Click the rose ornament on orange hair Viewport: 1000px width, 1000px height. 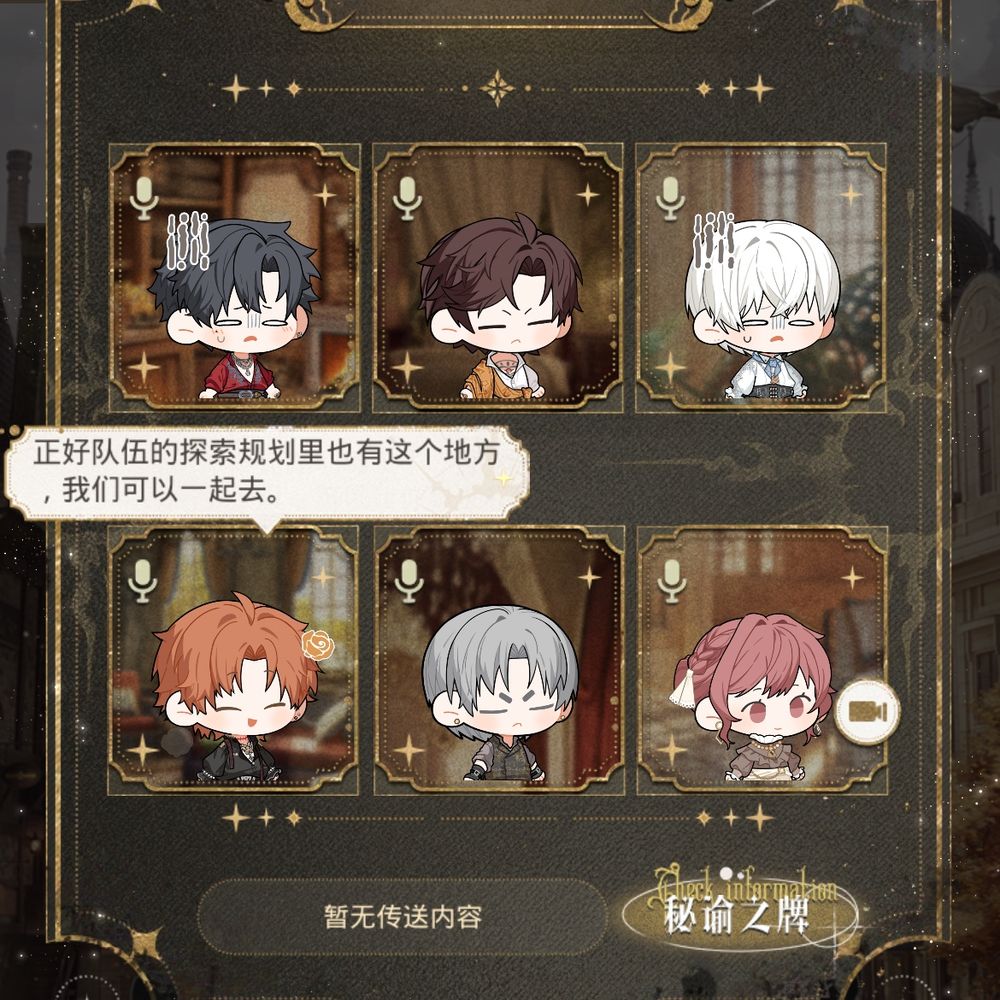point(318,645)
